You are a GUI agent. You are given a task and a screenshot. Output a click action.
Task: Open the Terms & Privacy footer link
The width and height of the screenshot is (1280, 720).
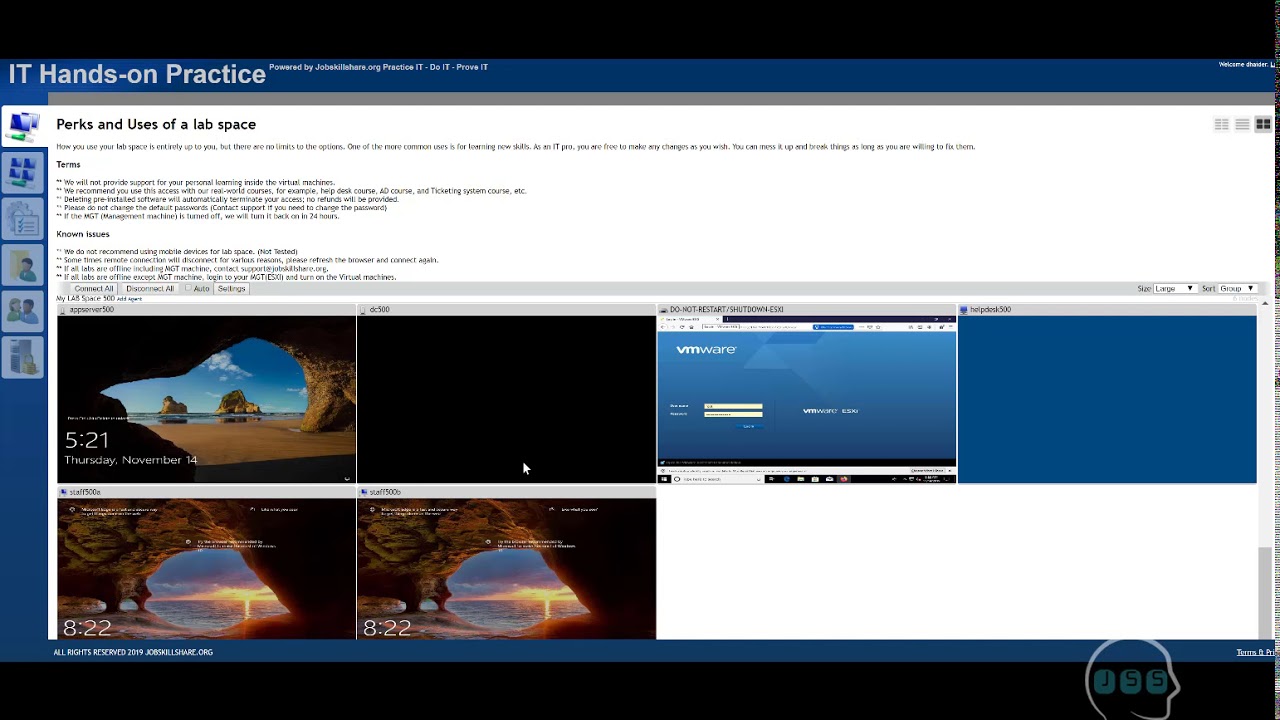point(1256,652)
